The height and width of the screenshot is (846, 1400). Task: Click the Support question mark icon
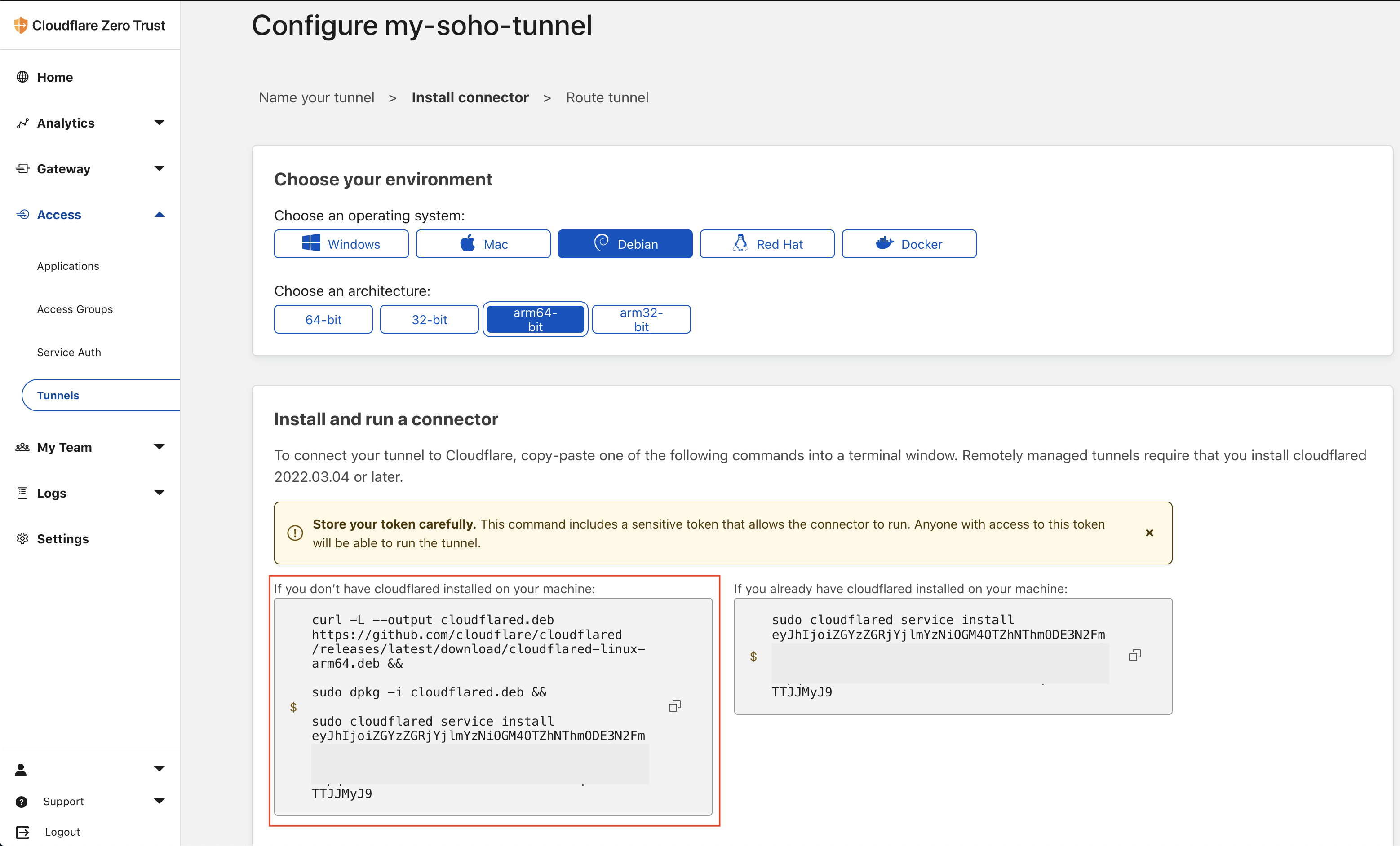point(22,801)
